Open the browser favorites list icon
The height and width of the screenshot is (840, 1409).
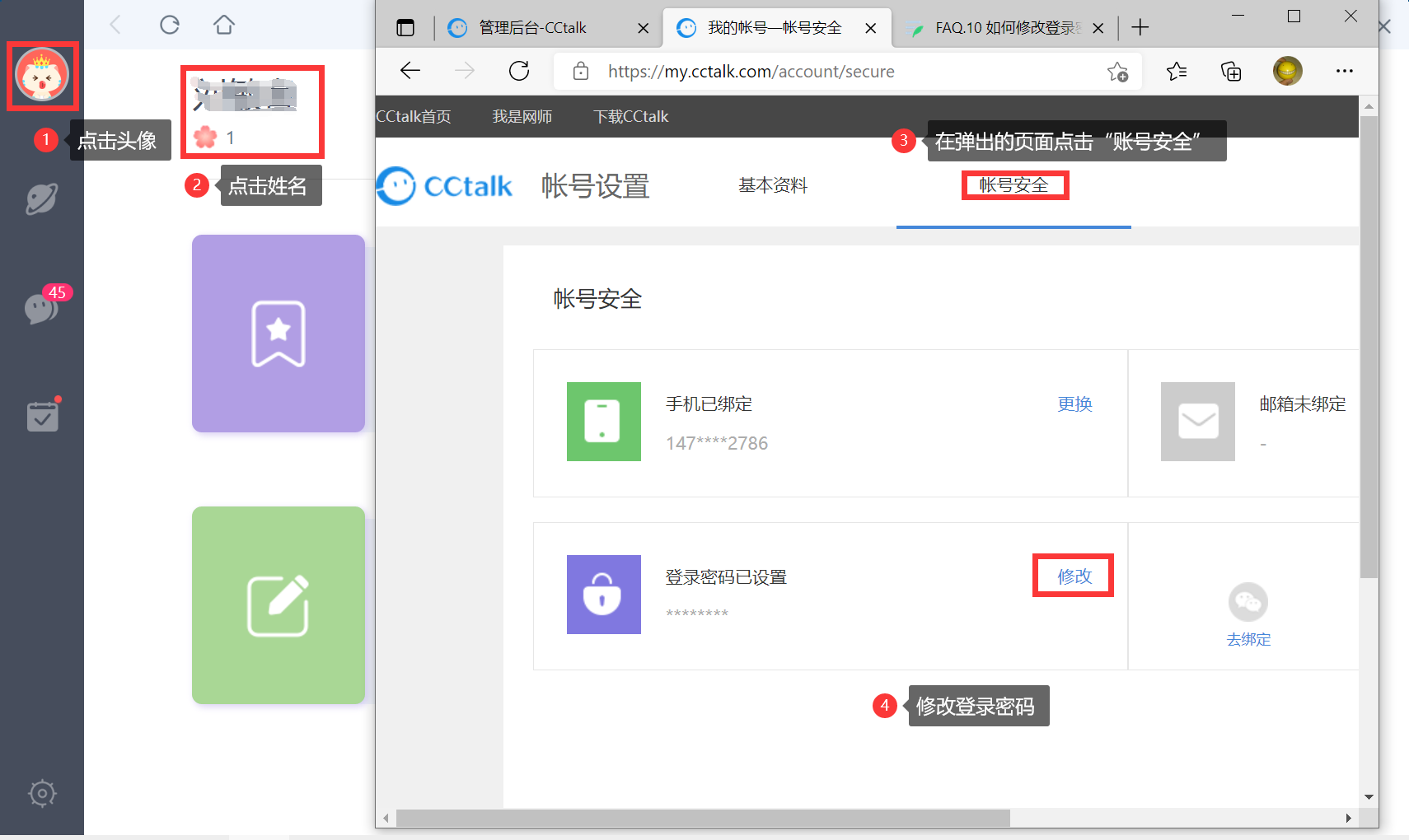point(1177,72)
